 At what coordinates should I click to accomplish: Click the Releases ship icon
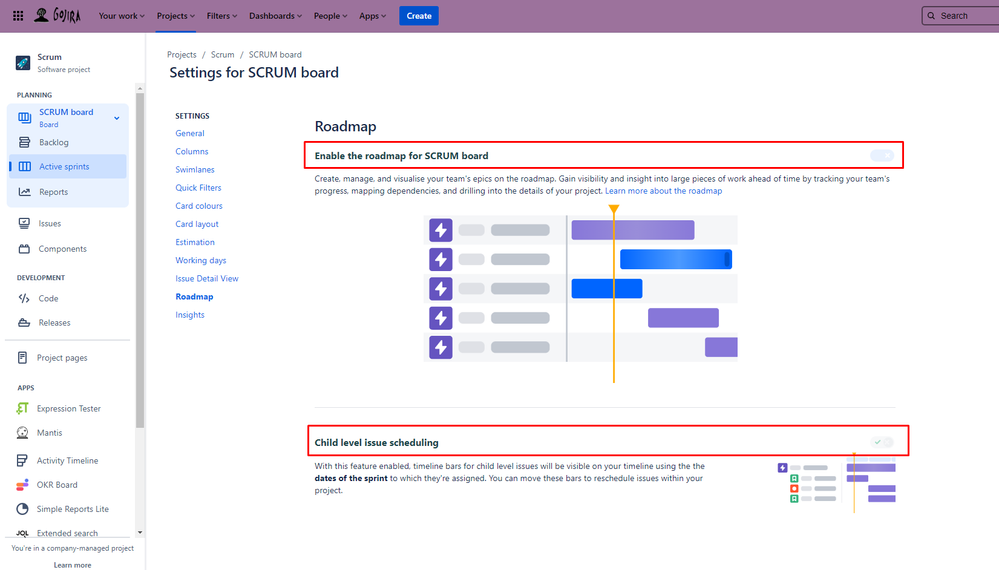[24, 323]
